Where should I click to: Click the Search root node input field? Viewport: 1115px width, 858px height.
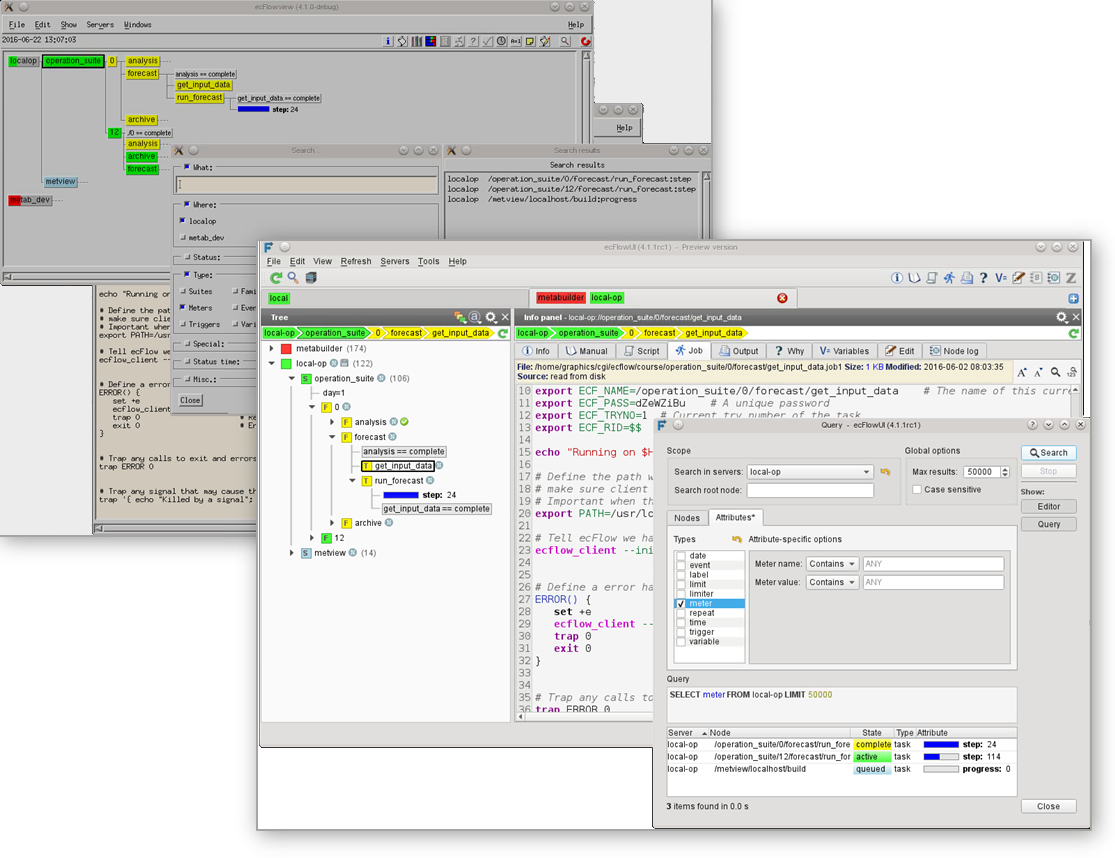point(810,490)
